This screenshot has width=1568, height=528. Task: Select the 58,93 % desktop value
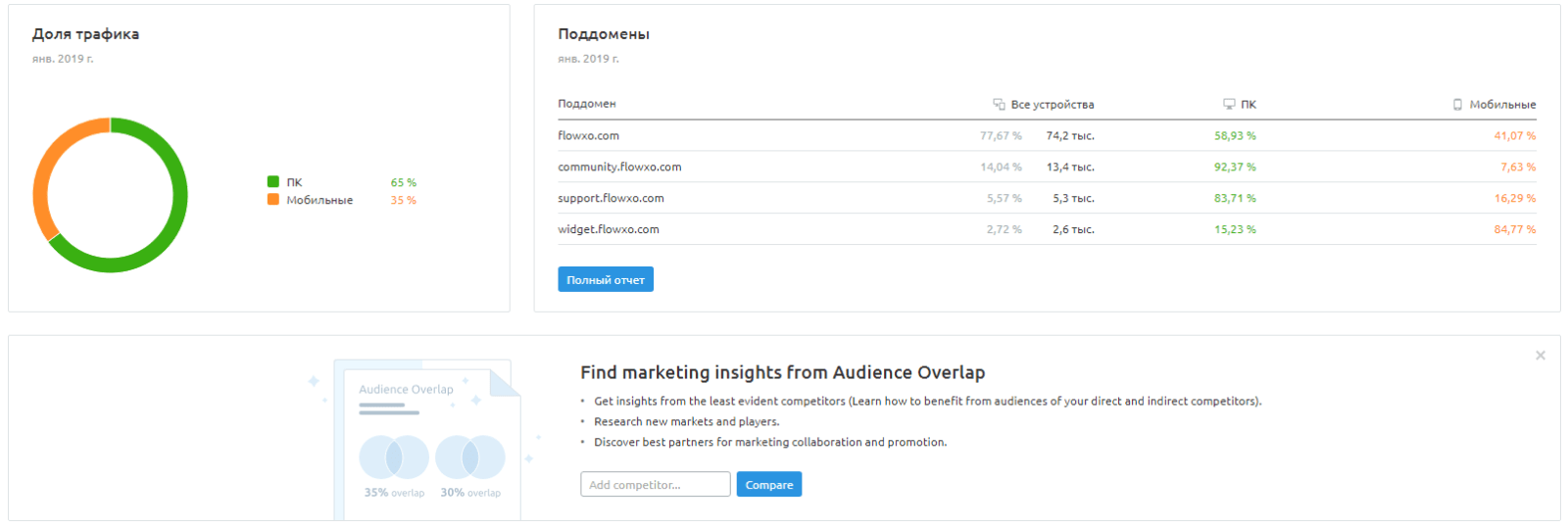click(x=1235, y=135)
